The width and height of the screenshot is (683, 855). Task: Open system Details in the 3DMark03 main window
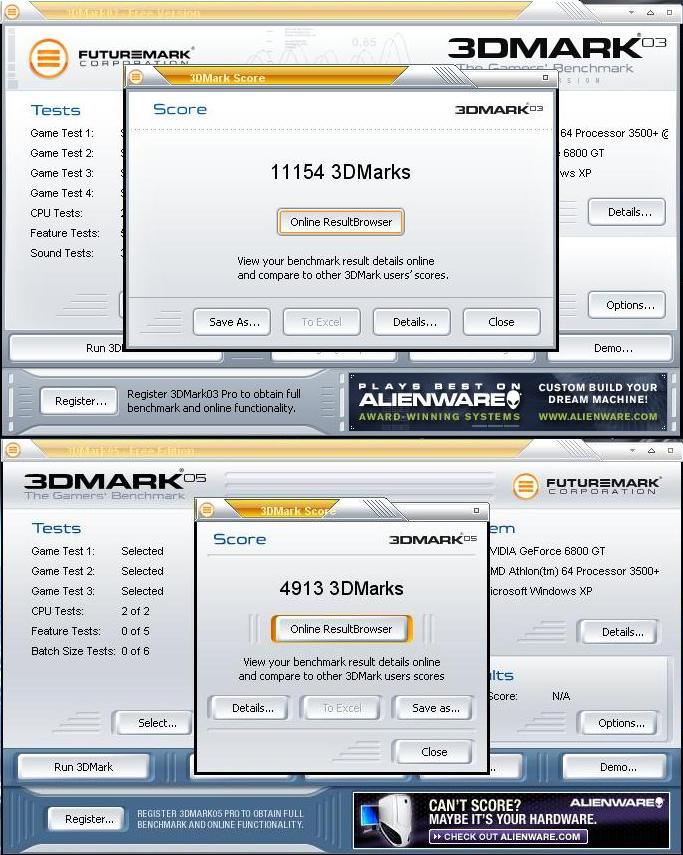pyautogui.click(x=627, y=212)
